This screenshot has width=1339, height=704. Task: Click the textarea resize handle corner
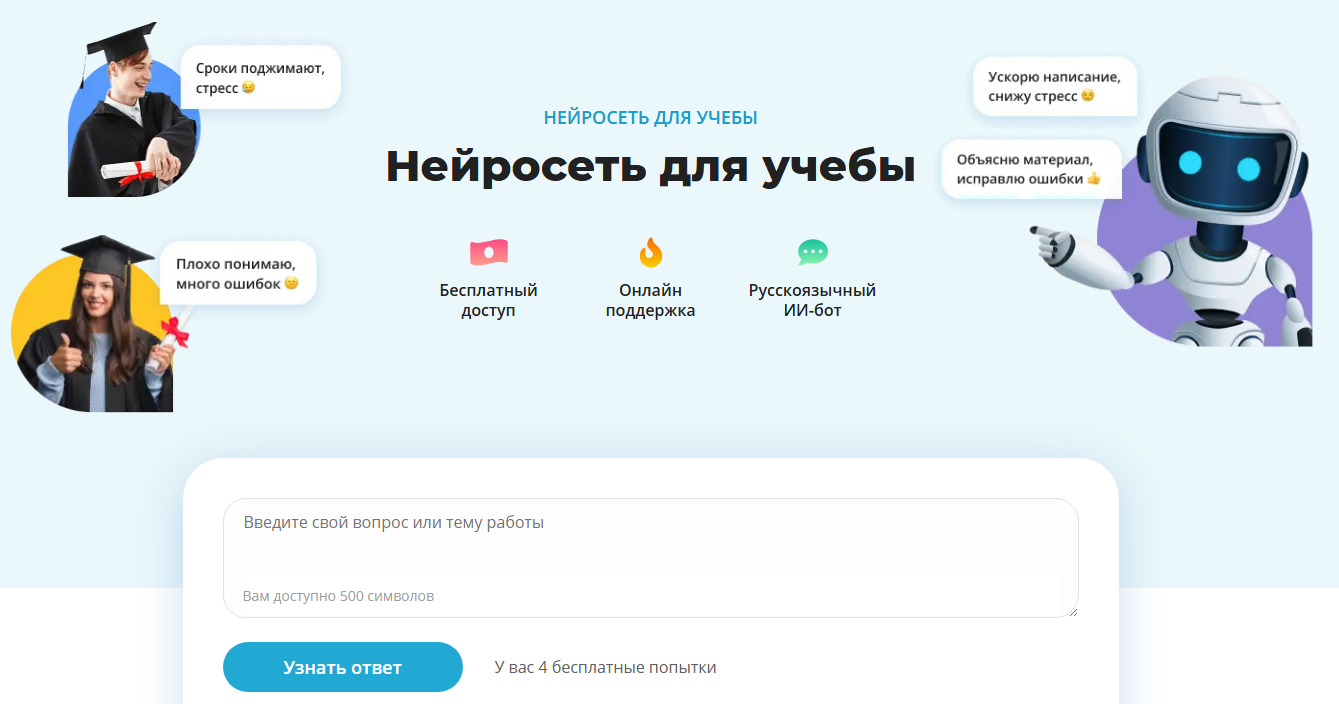(1073, 612)
